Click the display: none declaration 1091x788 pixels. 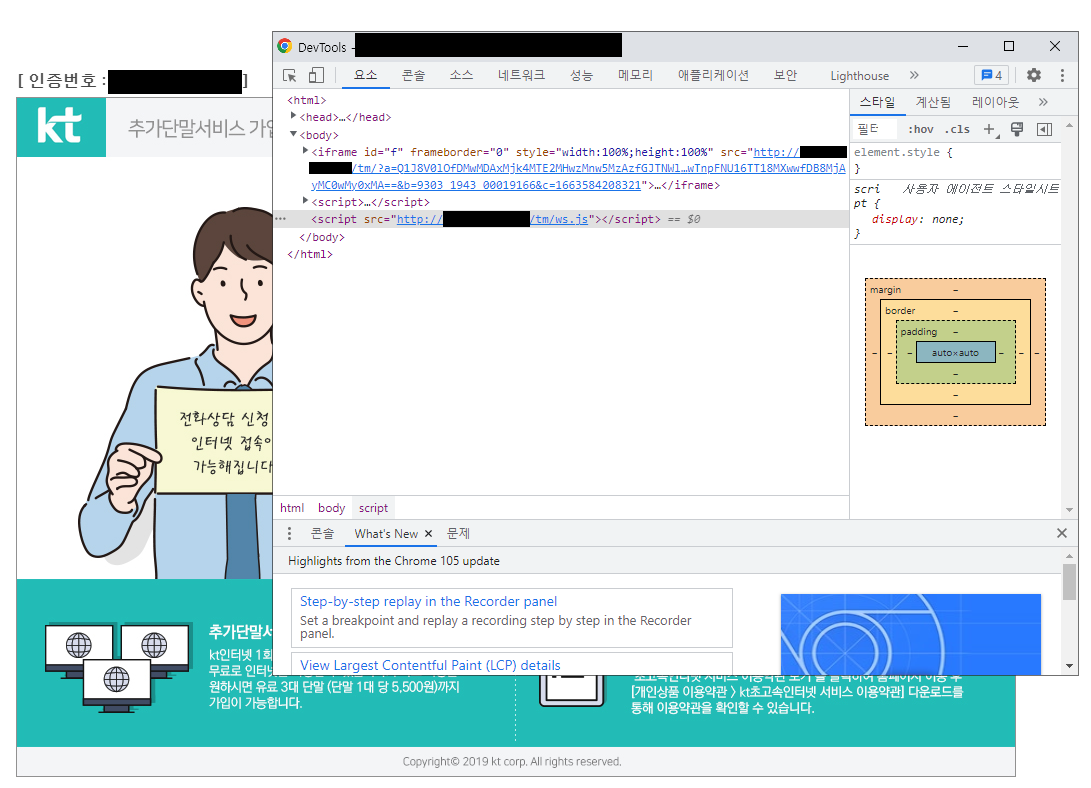[x=918, y=219]
